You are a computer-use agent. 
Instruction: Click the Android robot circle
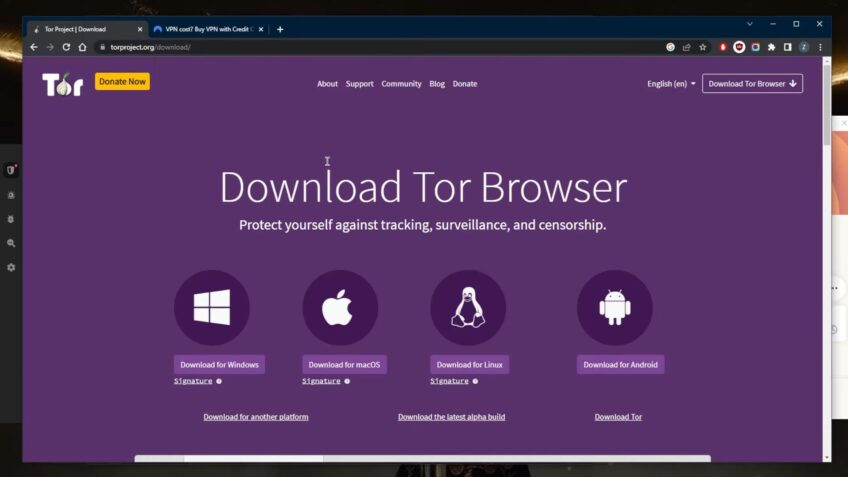[x=614, y=308]
